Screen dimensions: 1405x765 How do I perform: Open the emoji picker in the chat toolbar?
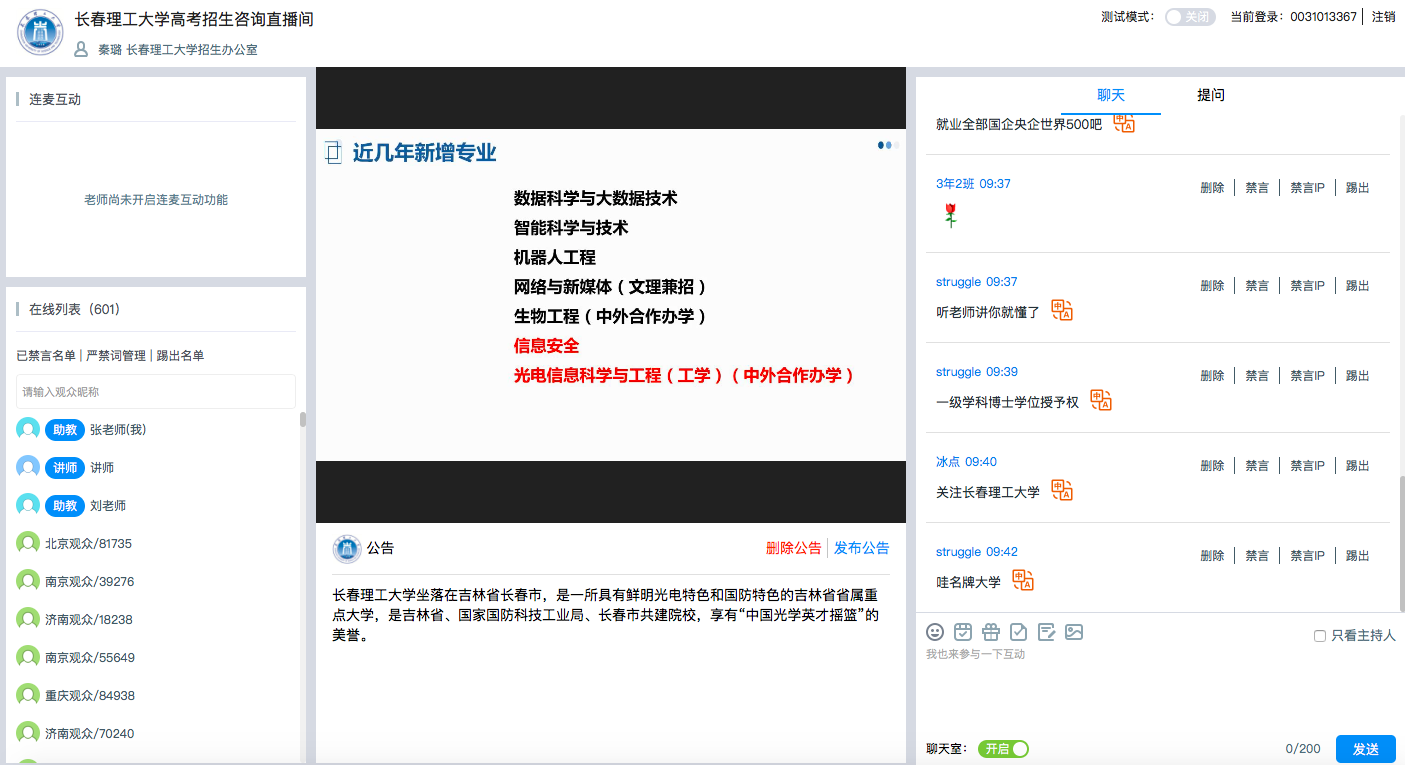coord(935,632)
